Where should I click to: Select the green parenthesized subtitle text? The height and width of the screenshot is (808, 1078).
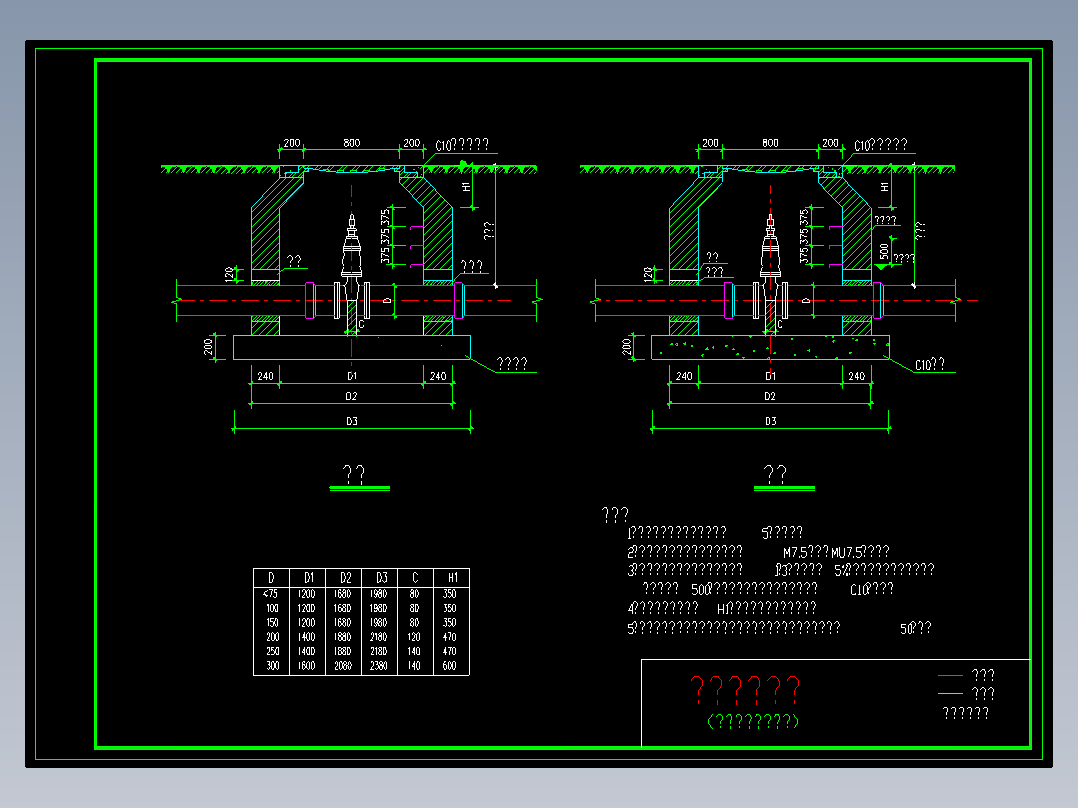click(x=753, y=721)
